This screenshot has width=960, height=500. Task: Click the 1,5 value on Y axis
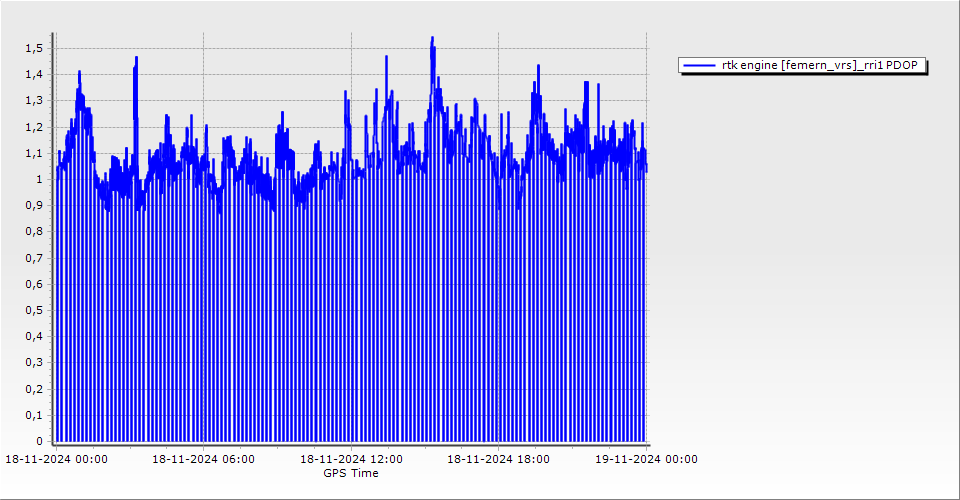click(34, 48)
